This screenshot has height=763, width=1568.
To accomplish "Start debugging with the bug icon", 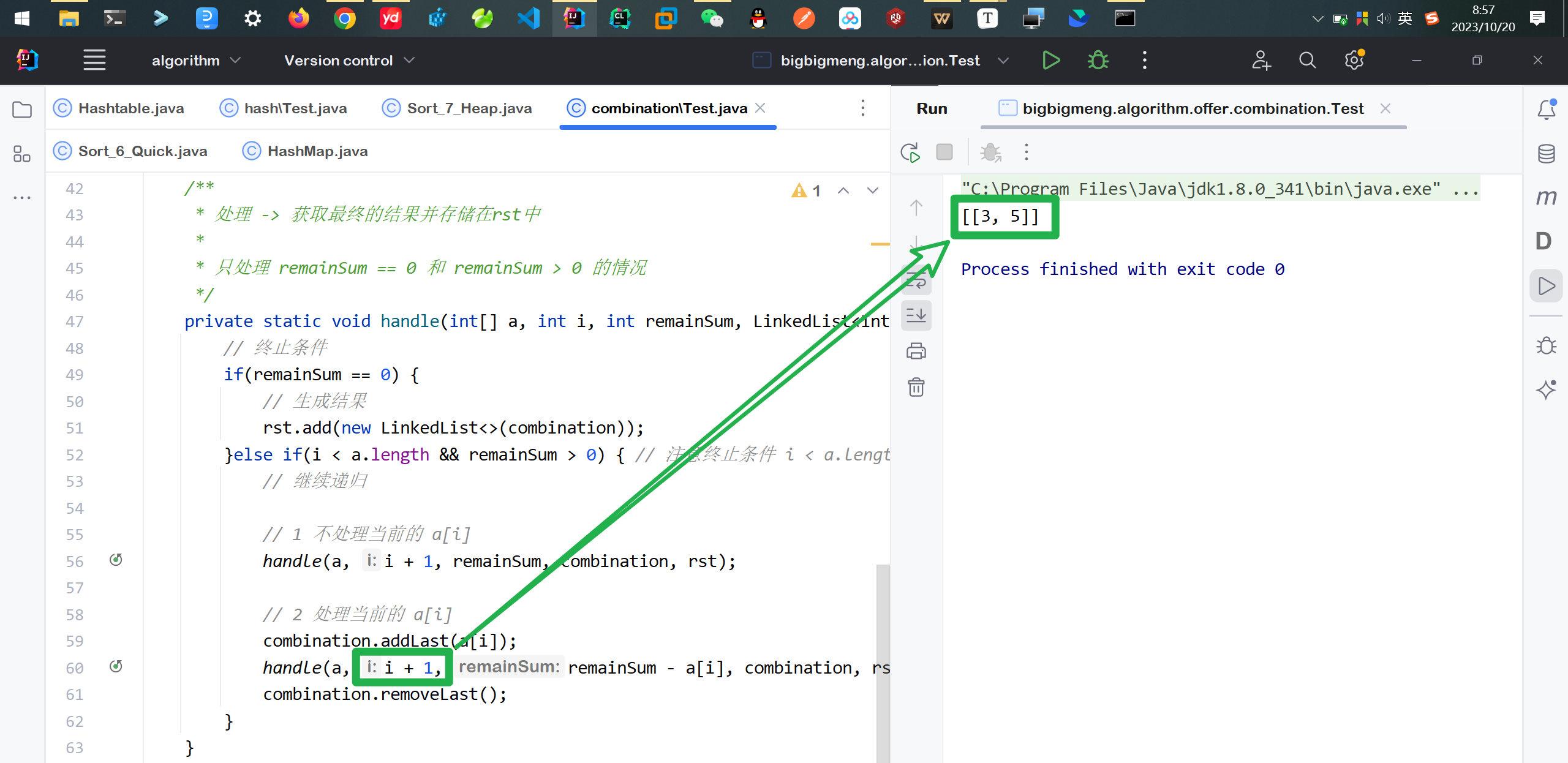I will 1098,60.
